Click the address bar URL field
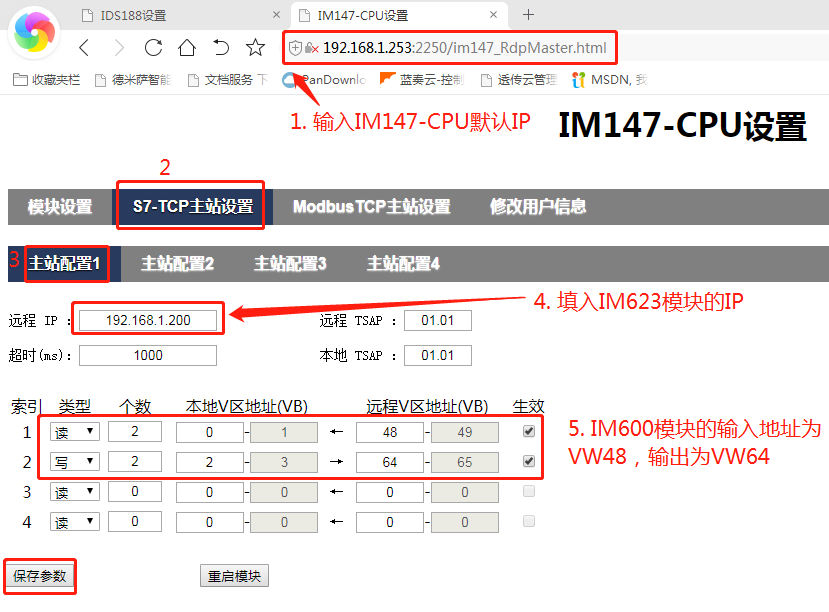 (464, 48)
